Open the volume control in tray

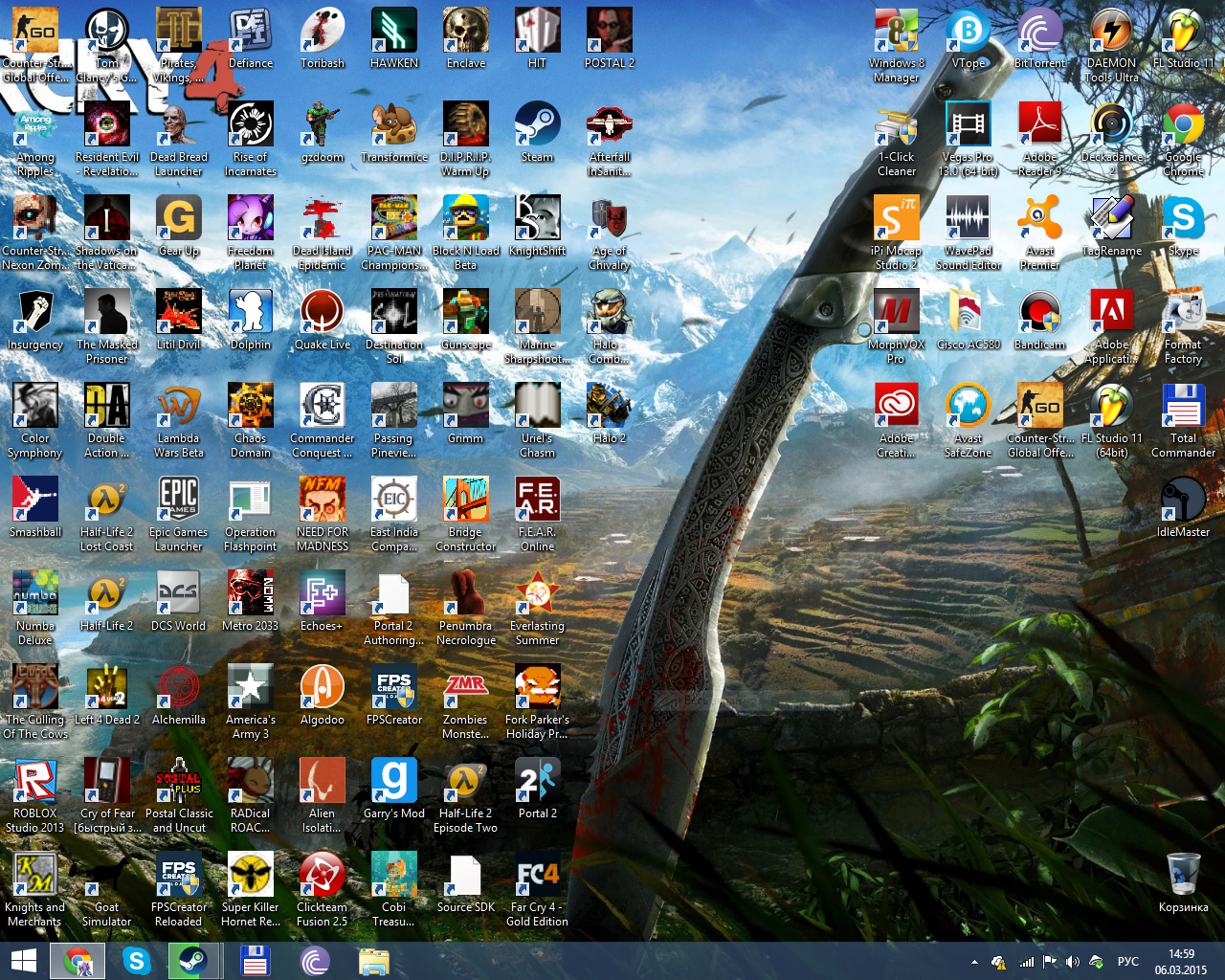pos(1072,962)
